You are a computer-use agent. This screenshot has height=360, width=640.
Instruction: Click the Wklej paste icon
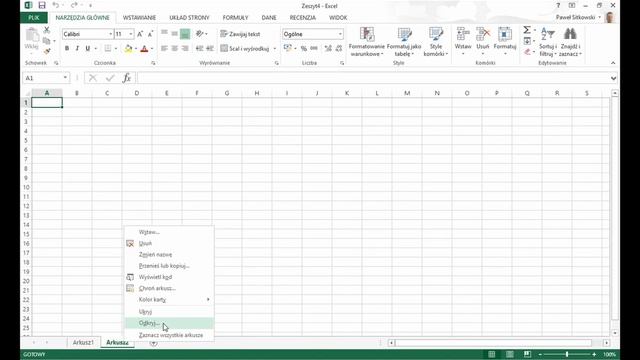pos(31,40)
